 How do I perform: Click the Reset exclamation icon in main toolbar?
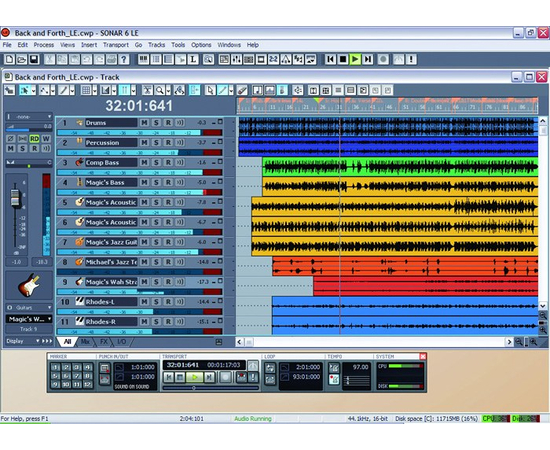pos(411,59)
